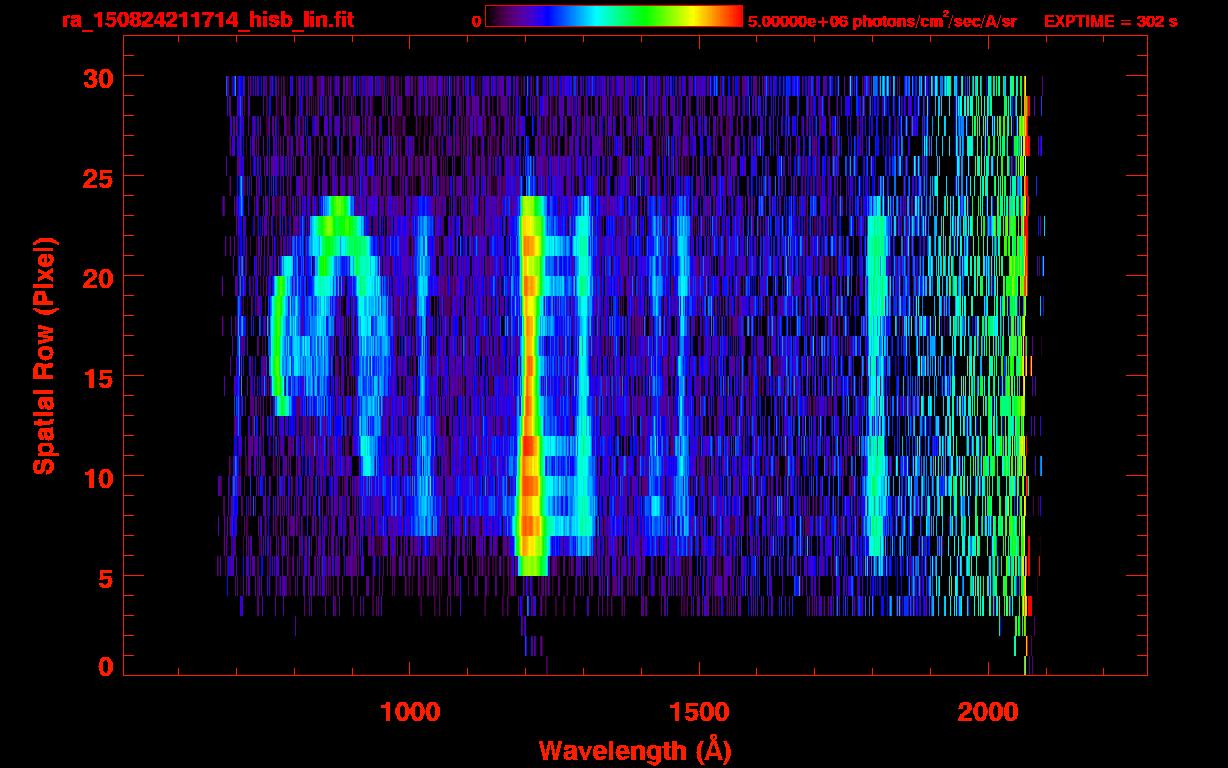Click the EXPTIME = 302 s text
Viewport: 1228px width, 768px height.
(1110, 21)
